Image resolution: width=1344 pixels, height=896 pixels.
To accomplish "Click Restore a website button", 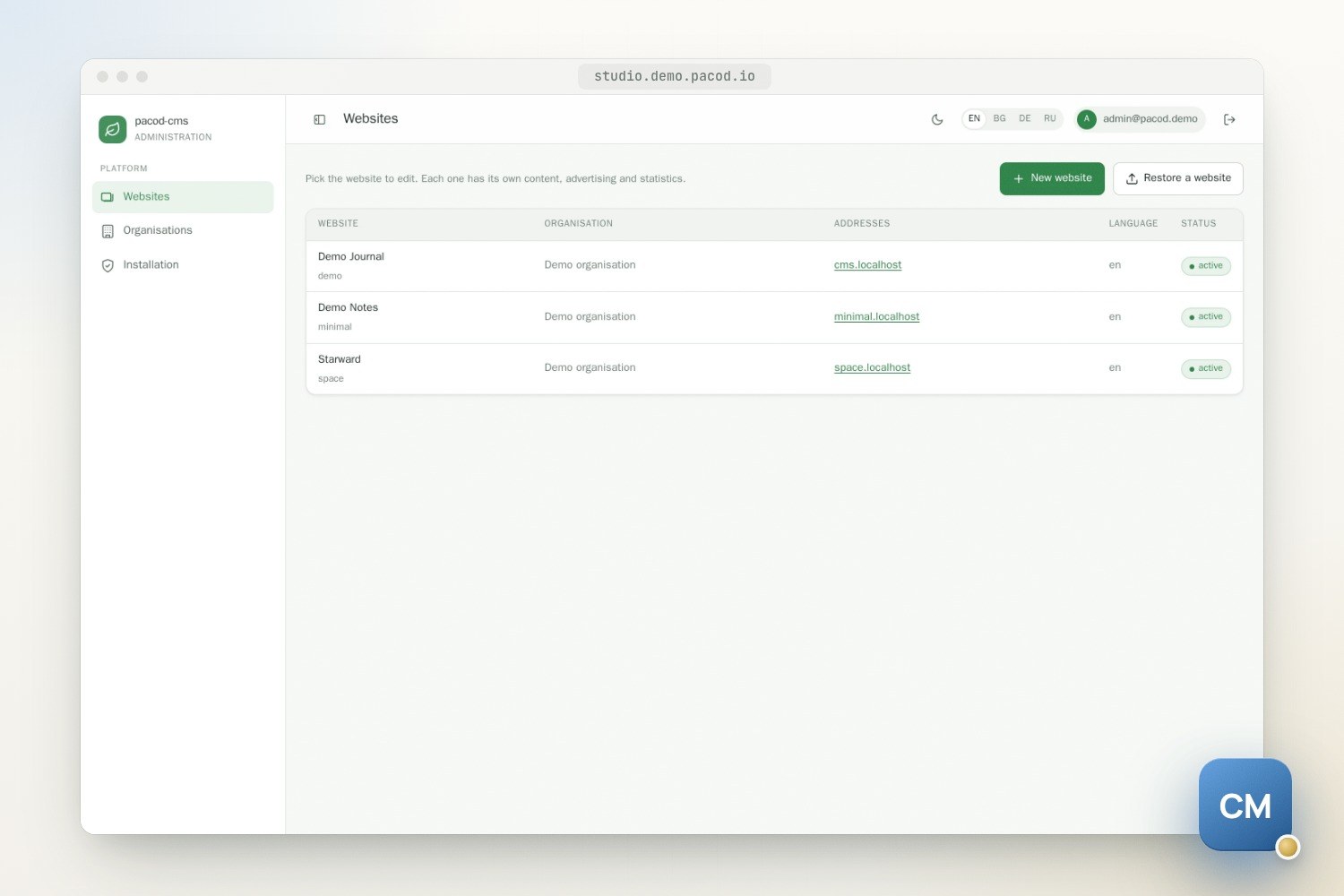I will click(1177, 178).
